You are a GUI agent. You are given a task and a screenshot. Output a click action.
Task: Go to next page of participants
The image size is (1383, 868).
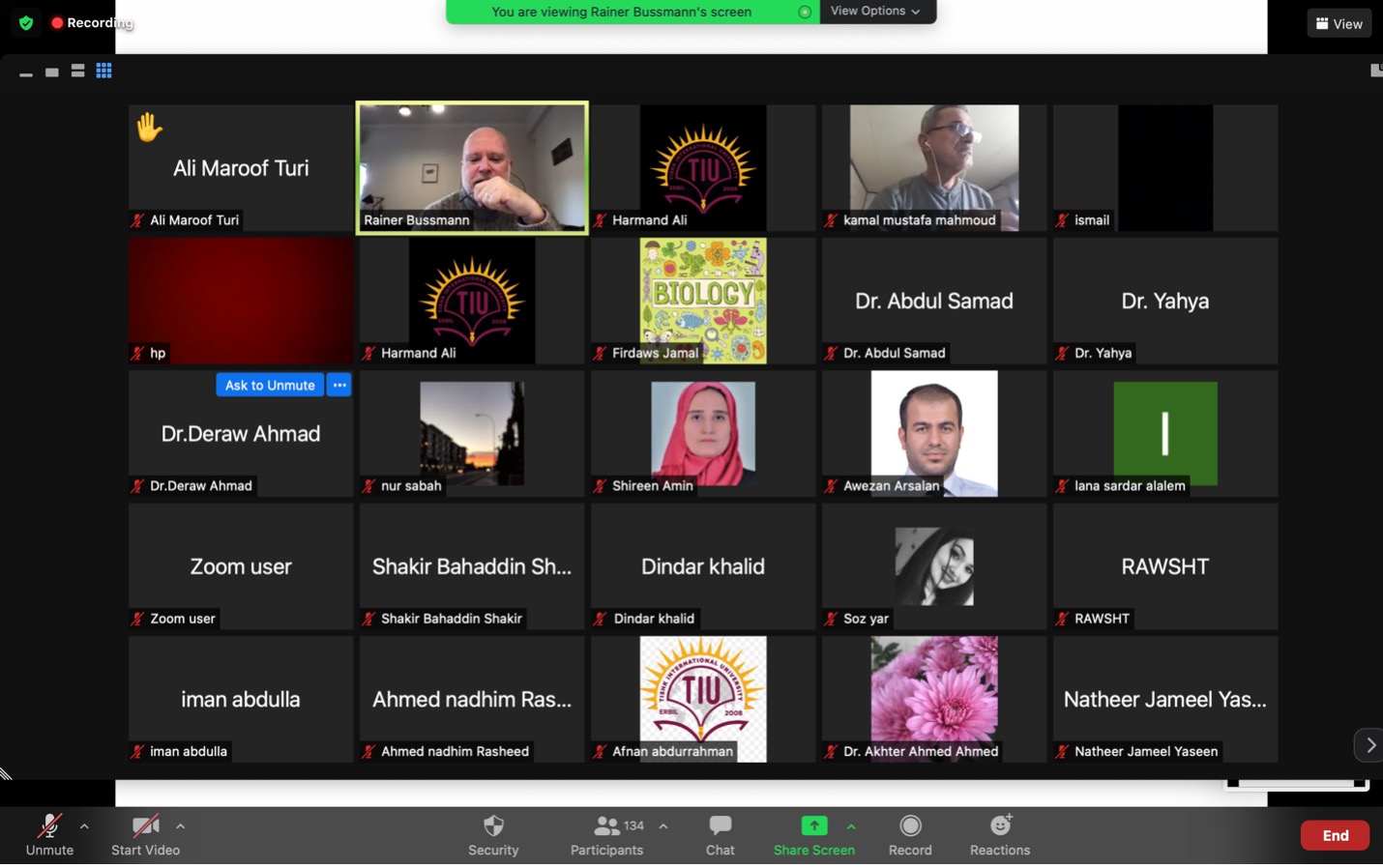click(1369, 745)
